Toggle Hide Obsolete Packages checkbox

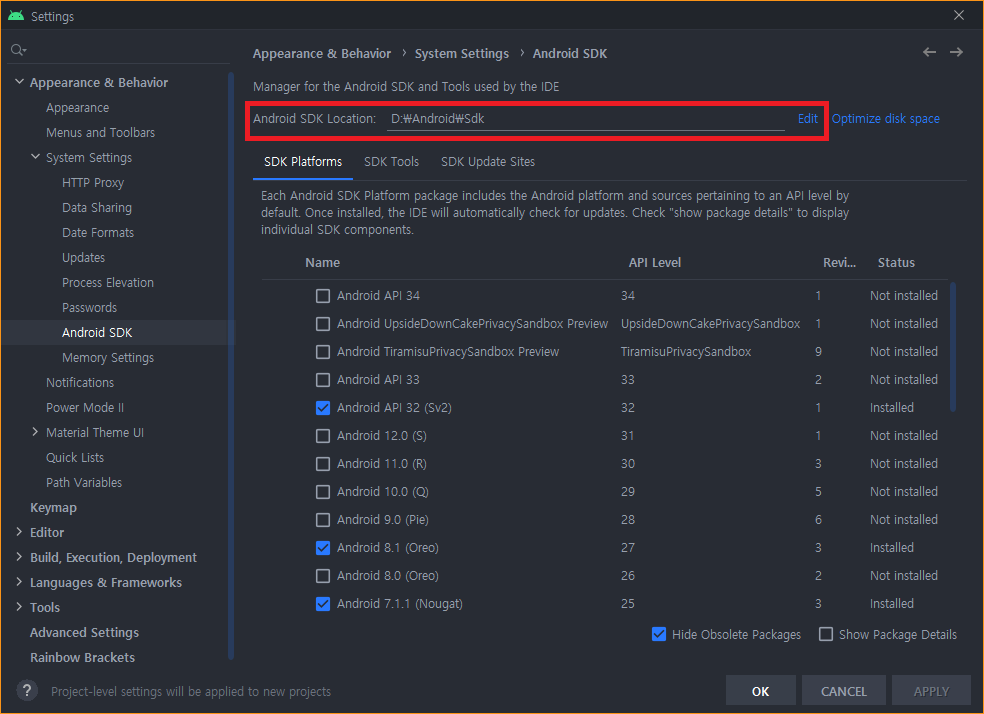tap(659, 634)
